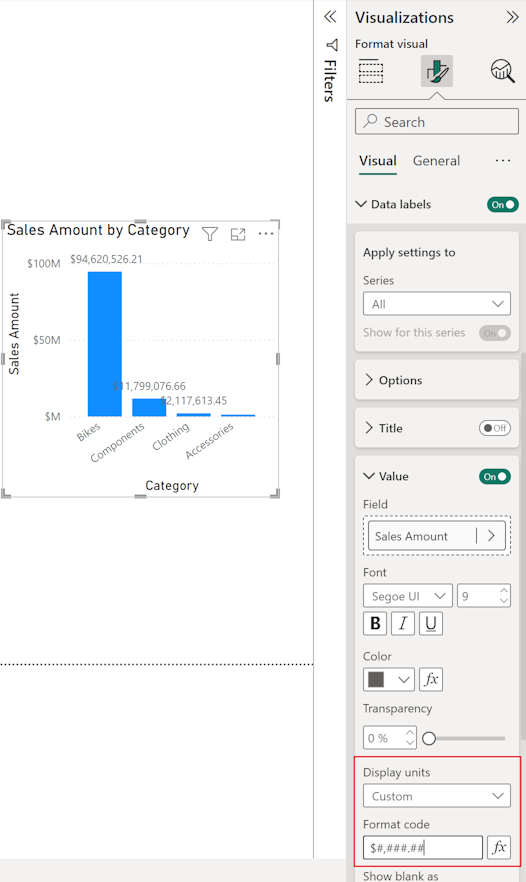Click the Accessories axis label
This screenshot has width=526, height=882.
(209, 440)
